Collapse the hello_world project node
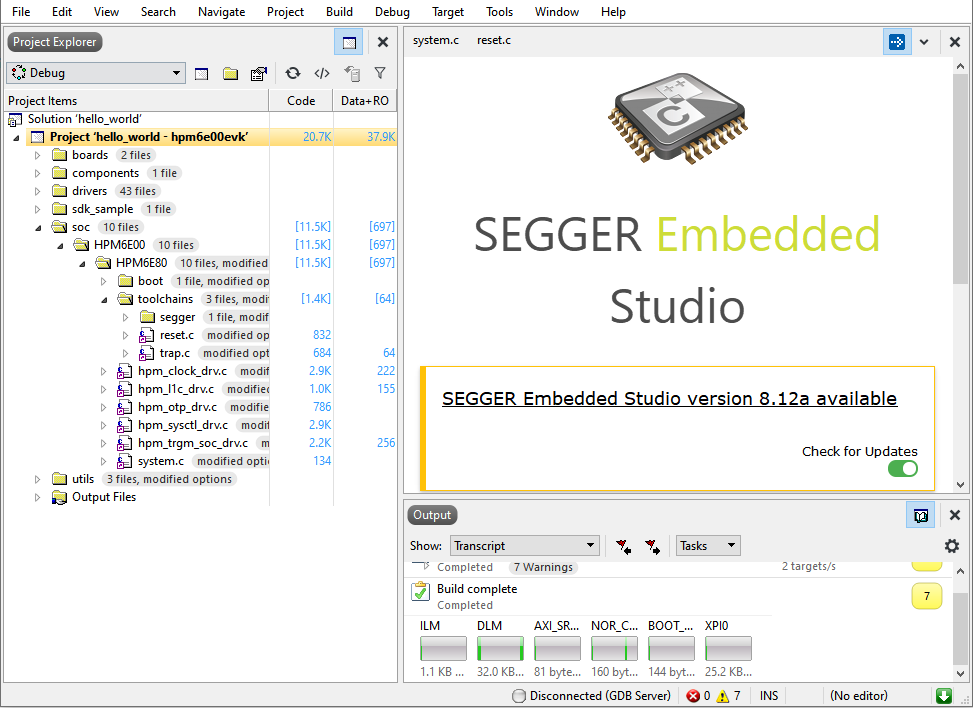Screen dimensions: 973x708 pos(16,138)
